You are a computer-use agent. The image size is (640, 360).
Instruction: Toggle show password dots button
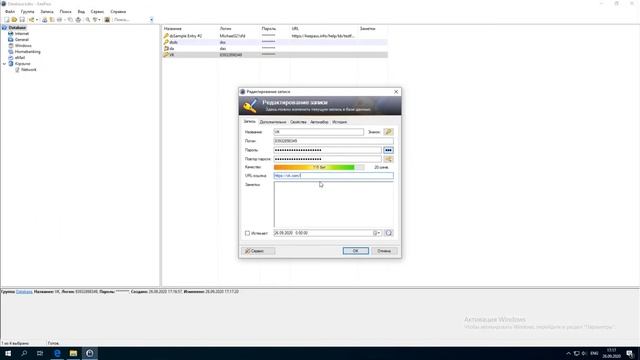388,150
